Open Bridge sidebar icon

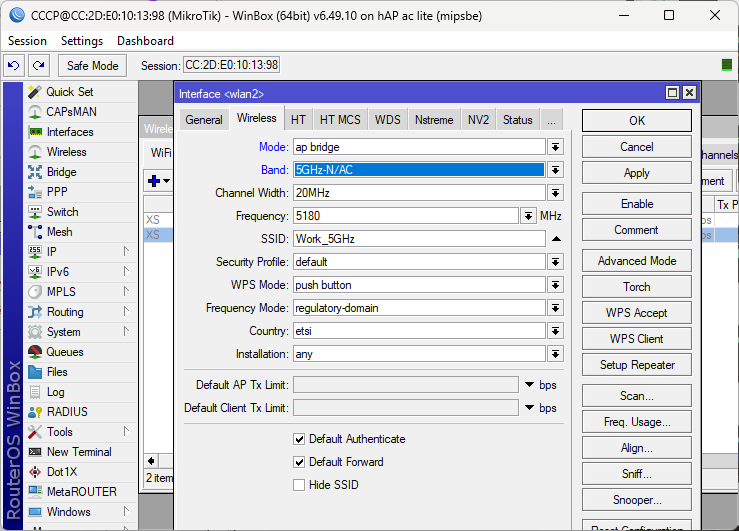click(35, 172)
